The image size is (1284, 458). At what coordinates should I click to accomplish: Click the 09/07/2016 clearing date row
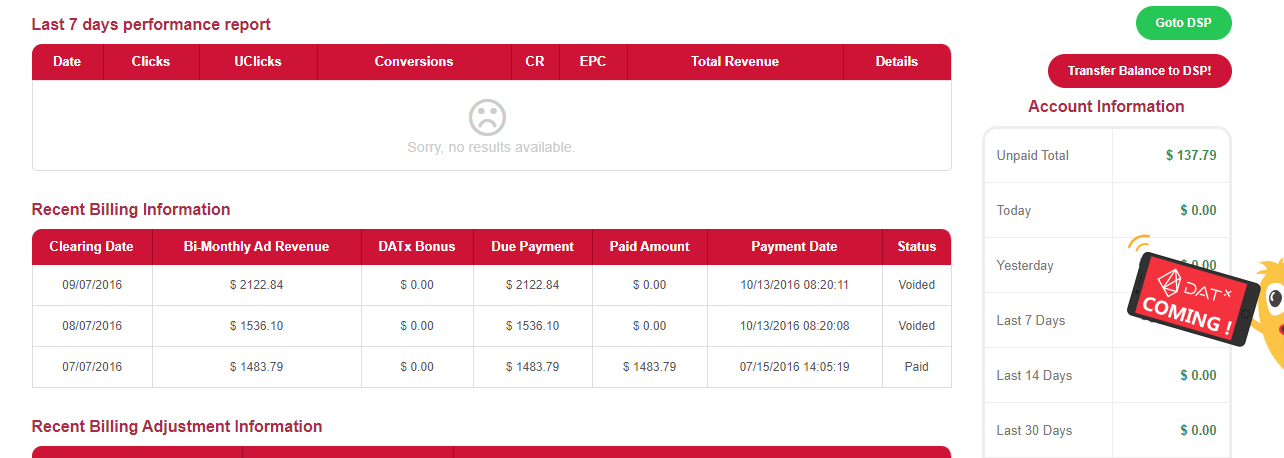[x=92, y=285]
